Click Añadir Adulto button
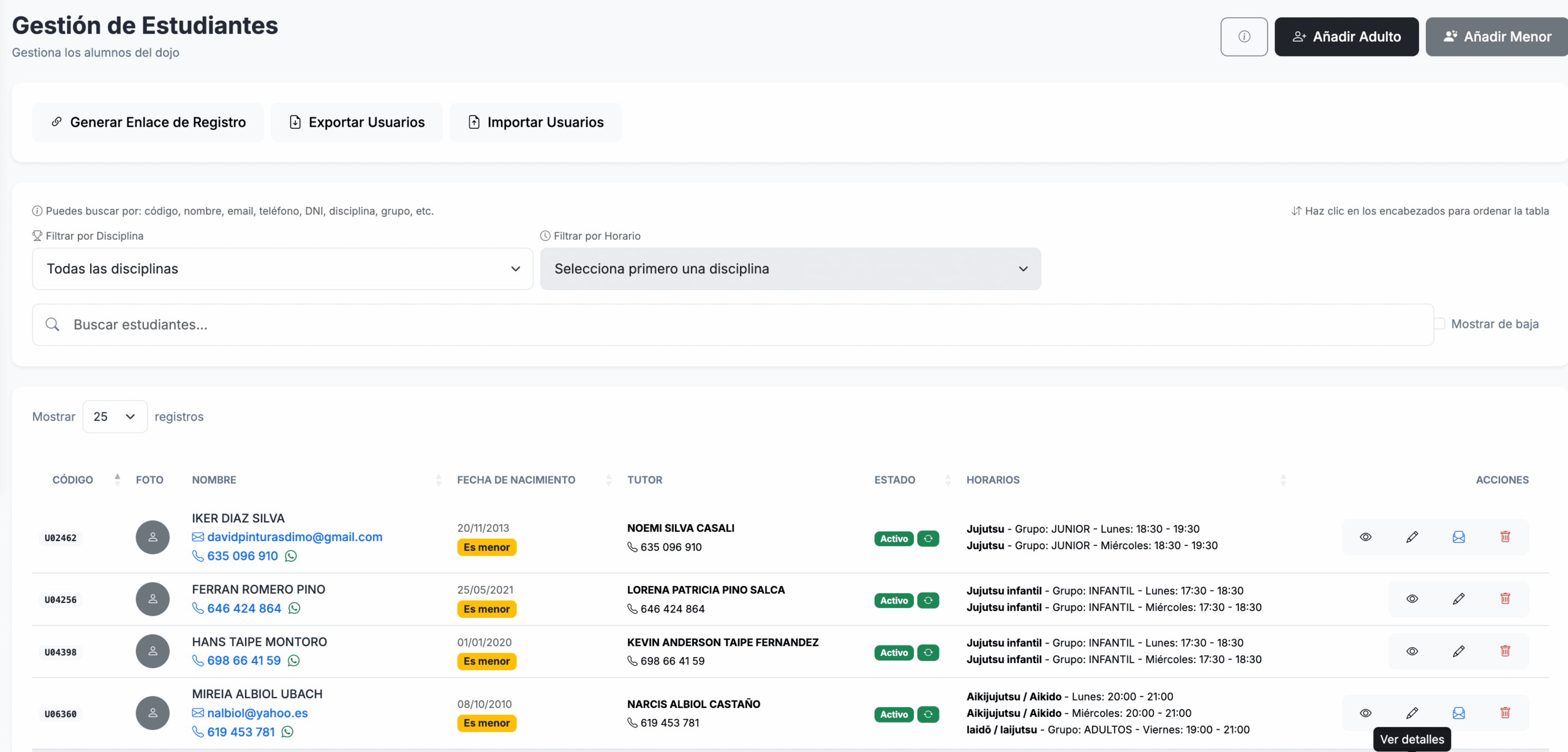The height and width of the screenshot is (752, 1568). click(1346, 37)
